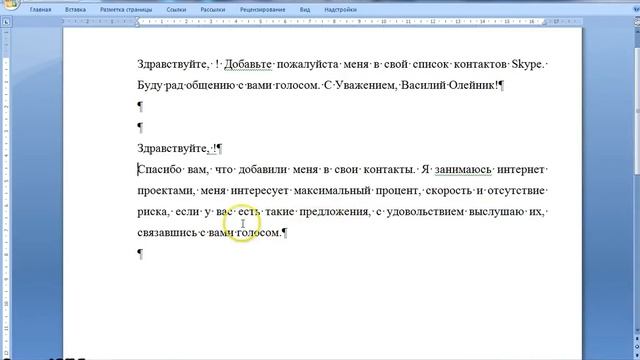Click the word "пожалуйста" in the first line
This screenshot has width=640, height=360.
click(308, 64)
